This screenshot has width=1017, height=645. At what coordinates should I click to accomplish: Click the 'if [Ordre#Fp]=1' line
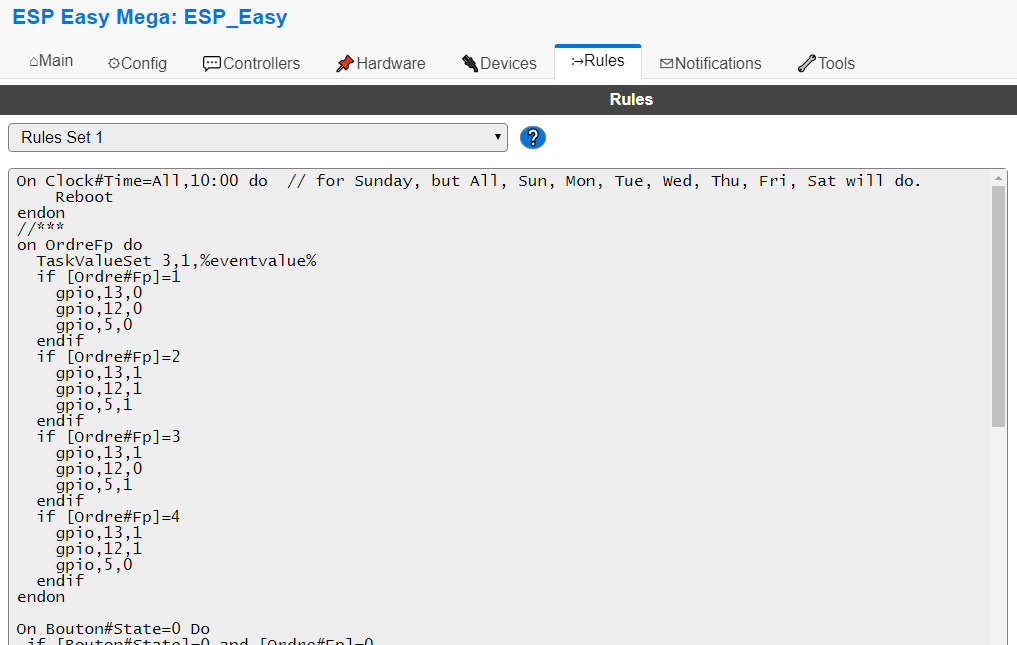click(108, 277)
